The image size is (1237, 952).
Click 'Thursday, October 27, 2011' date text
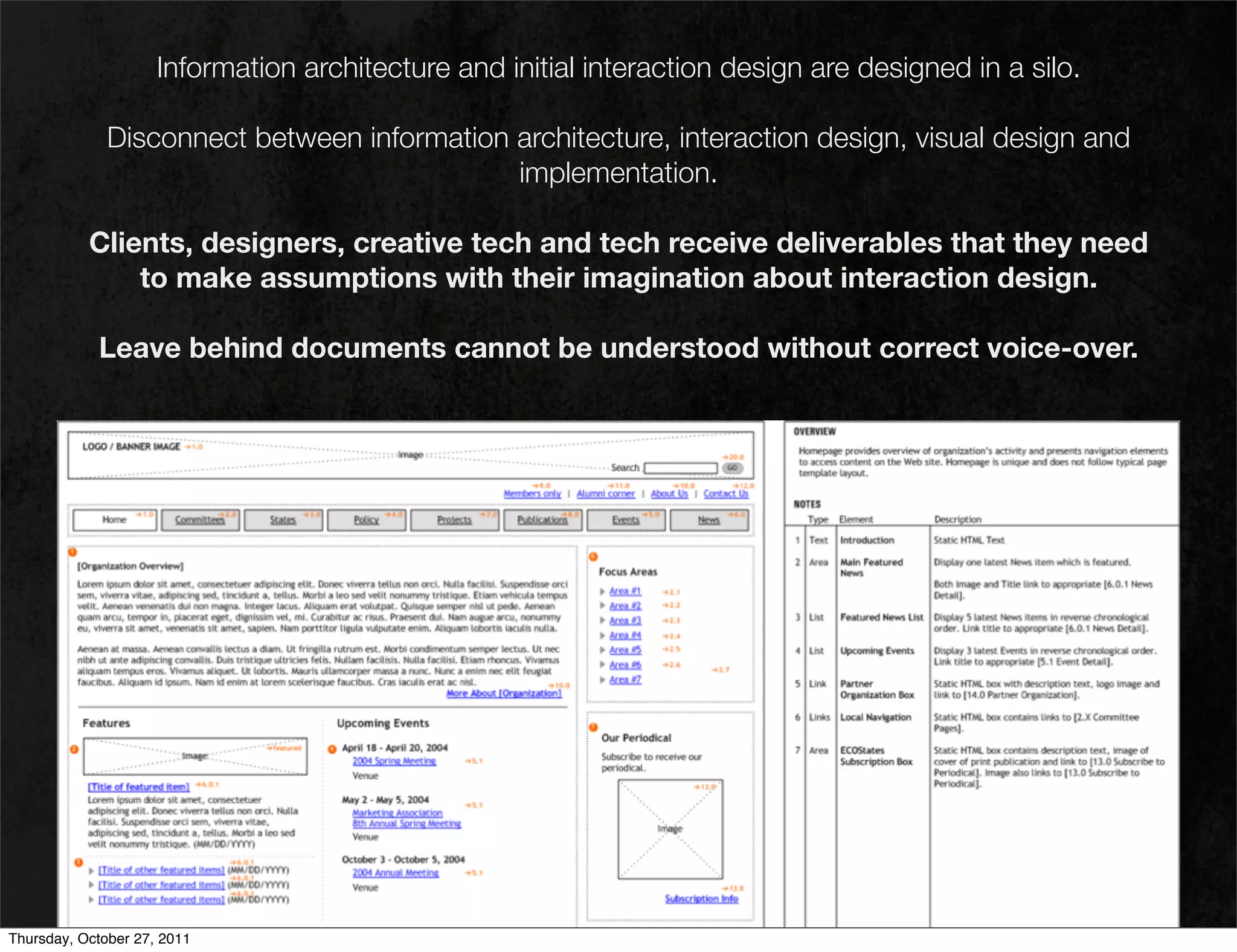tap(99, 939)
